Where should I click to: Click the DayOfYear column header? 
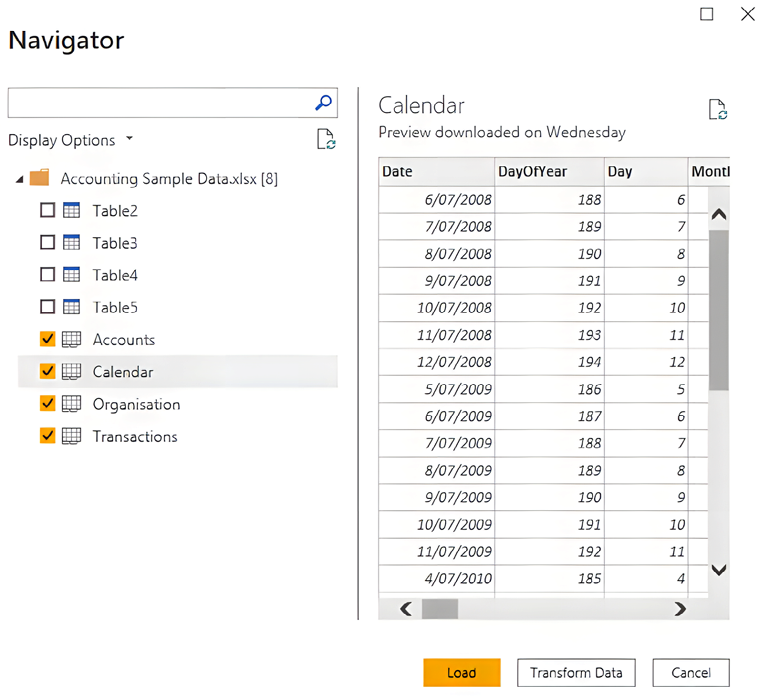pos(548,172)
